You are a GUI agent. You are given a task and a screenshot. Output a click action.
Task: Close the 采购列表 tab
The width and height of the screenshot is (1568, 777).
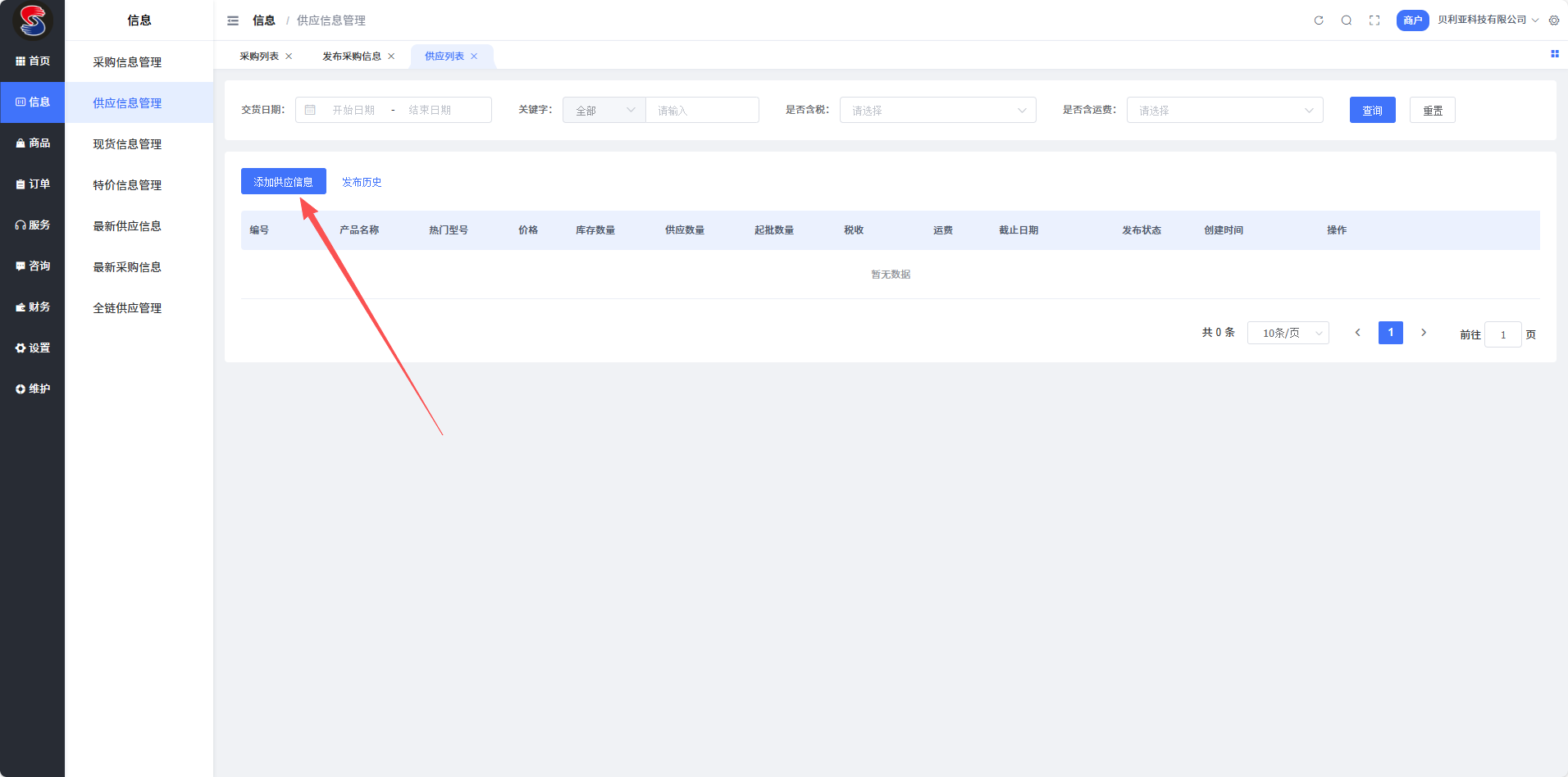(x=289, y=57)
